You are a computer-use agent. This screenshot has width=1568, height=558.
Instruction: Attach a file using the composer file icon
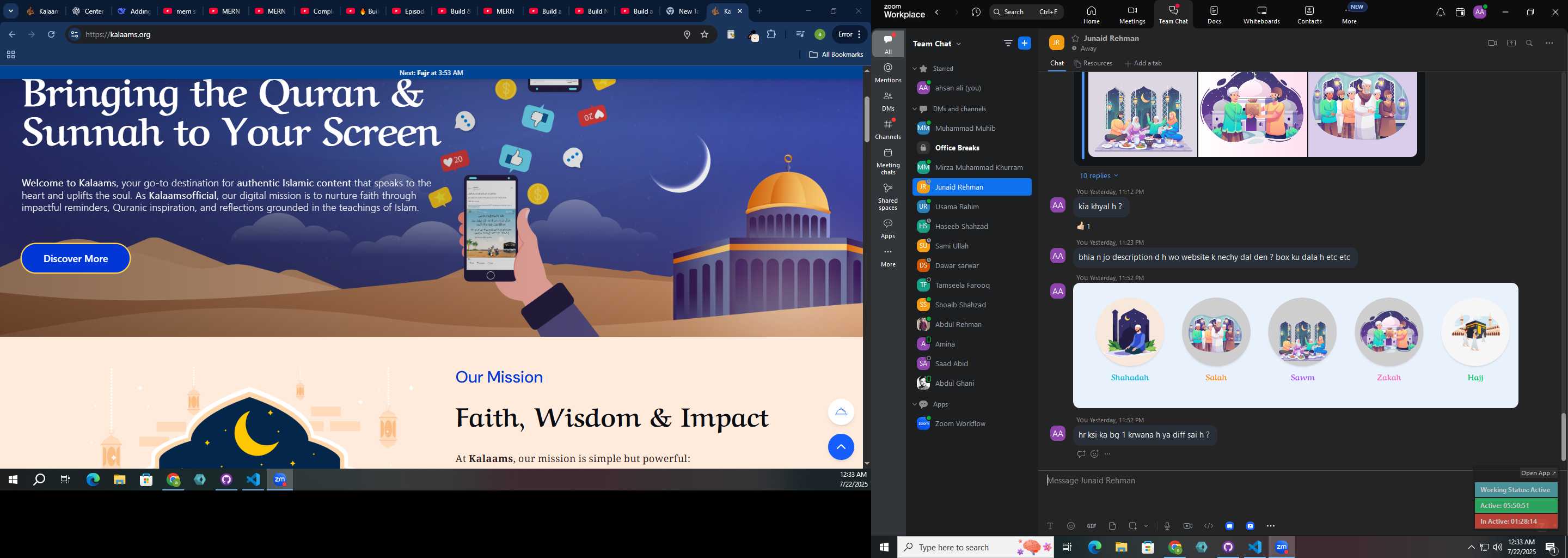(1112, 526)
